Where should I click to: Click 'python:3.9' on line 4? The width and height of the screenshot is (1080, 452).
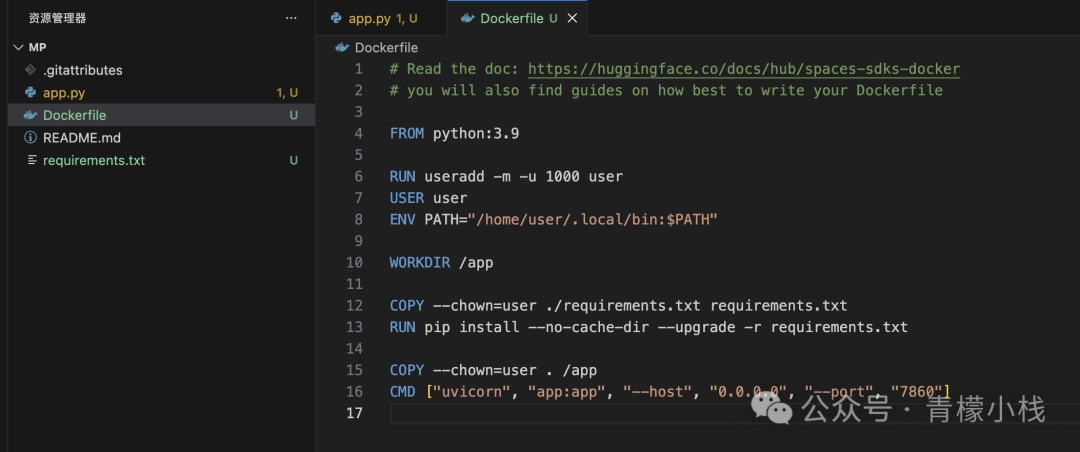pos(476,134)
